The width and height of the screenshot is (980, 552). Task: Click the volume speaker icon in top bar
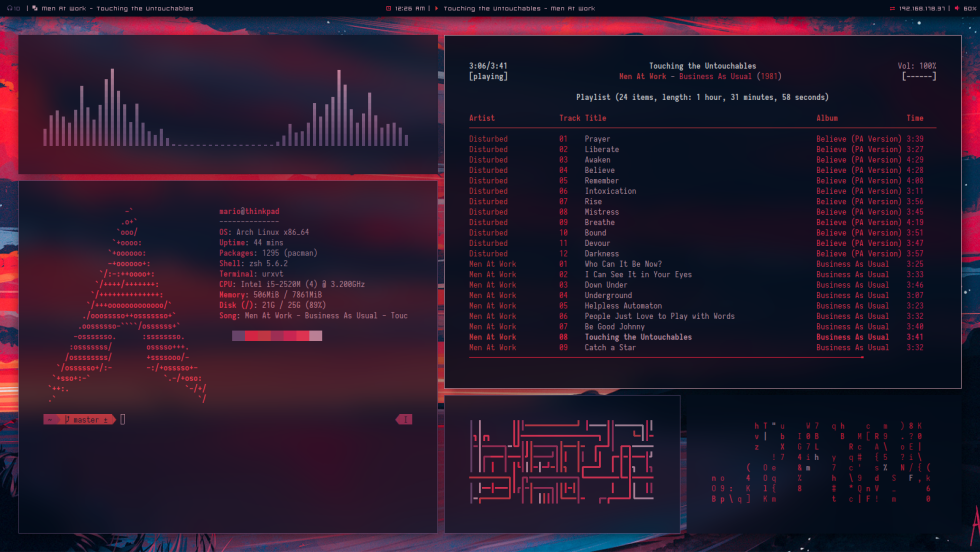tap(956, 8)
